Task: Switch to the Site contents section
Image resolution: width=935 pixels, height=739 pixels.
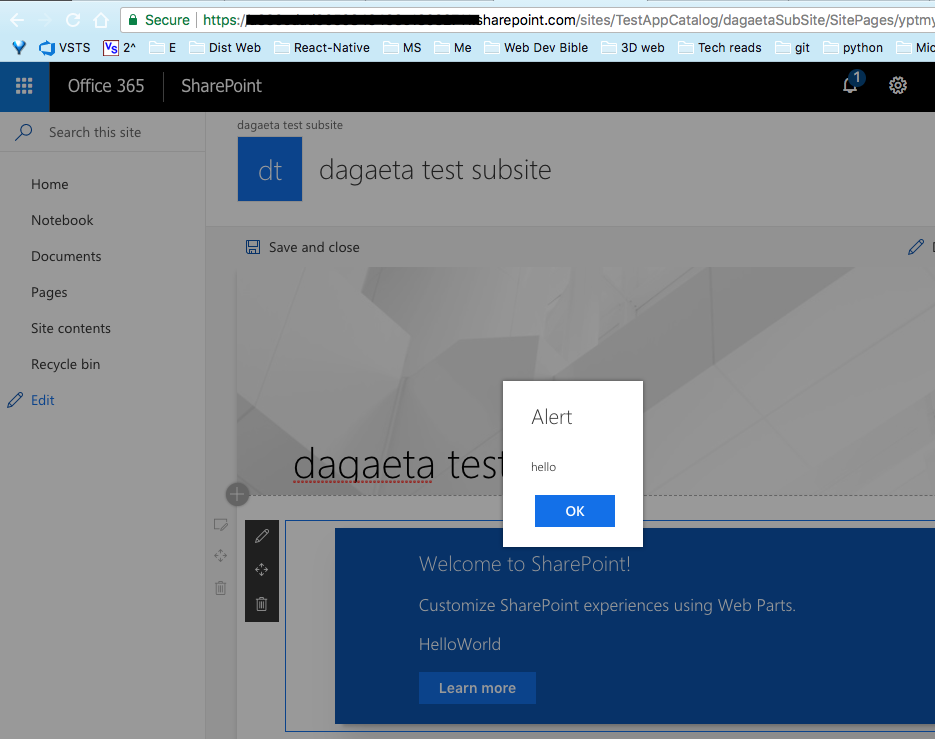Action: coord(70,328)
